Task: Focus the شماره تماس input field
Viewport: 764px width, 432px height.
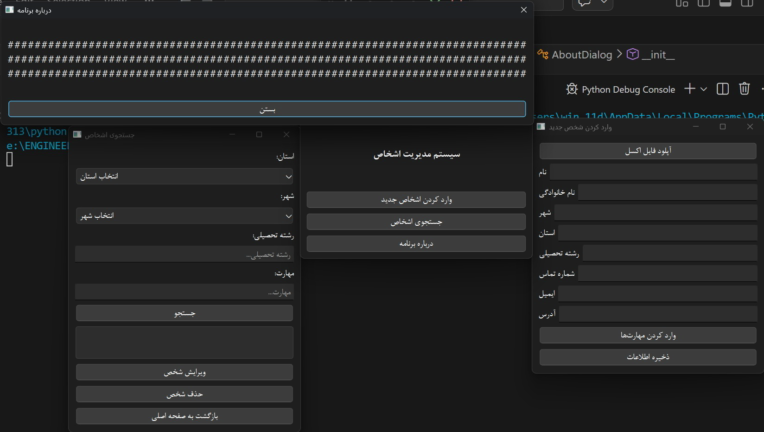Action: [668, 273]
